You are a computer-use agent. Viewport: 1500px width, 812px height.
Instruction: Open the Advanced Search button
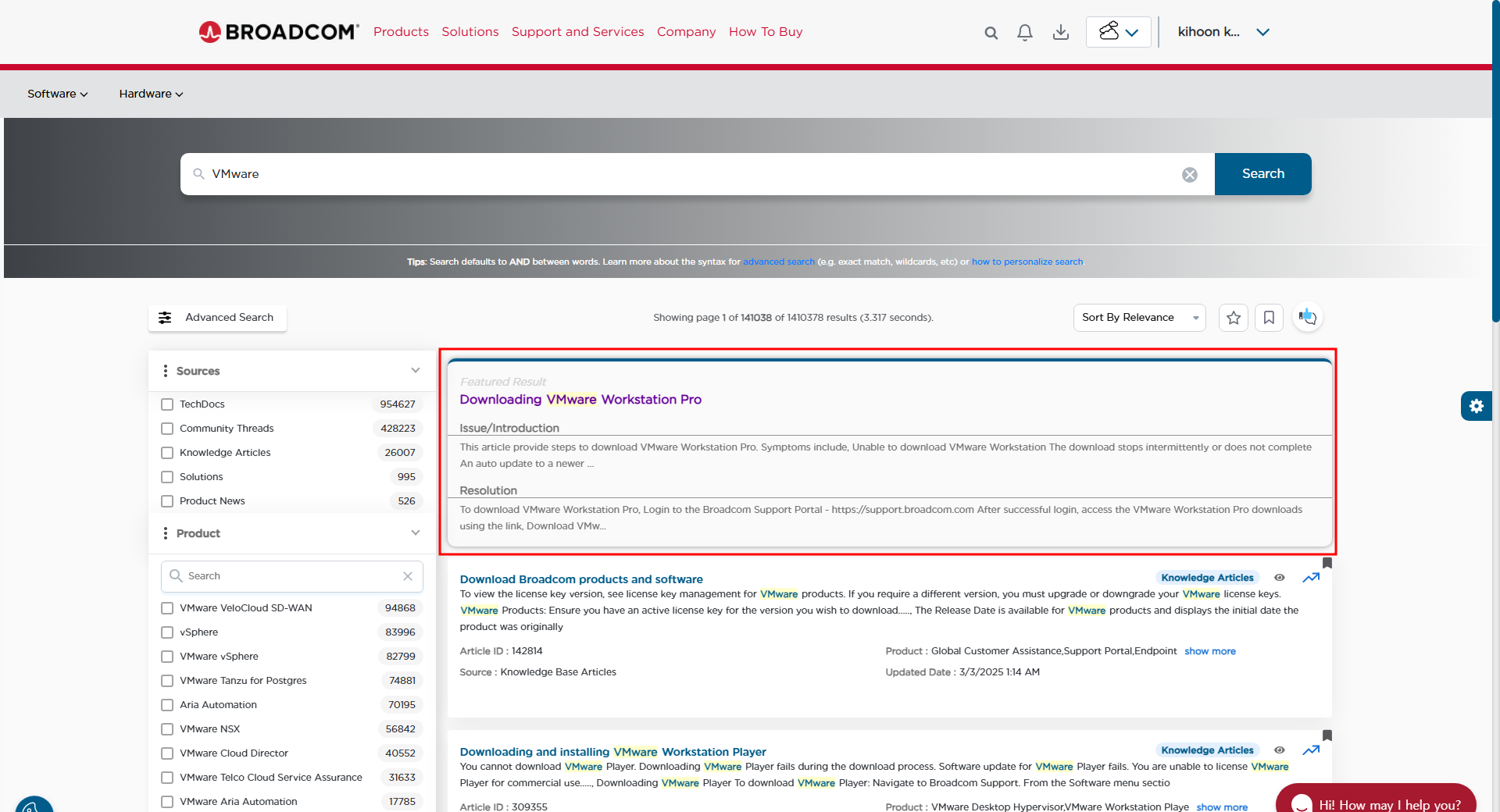[217, 318]
